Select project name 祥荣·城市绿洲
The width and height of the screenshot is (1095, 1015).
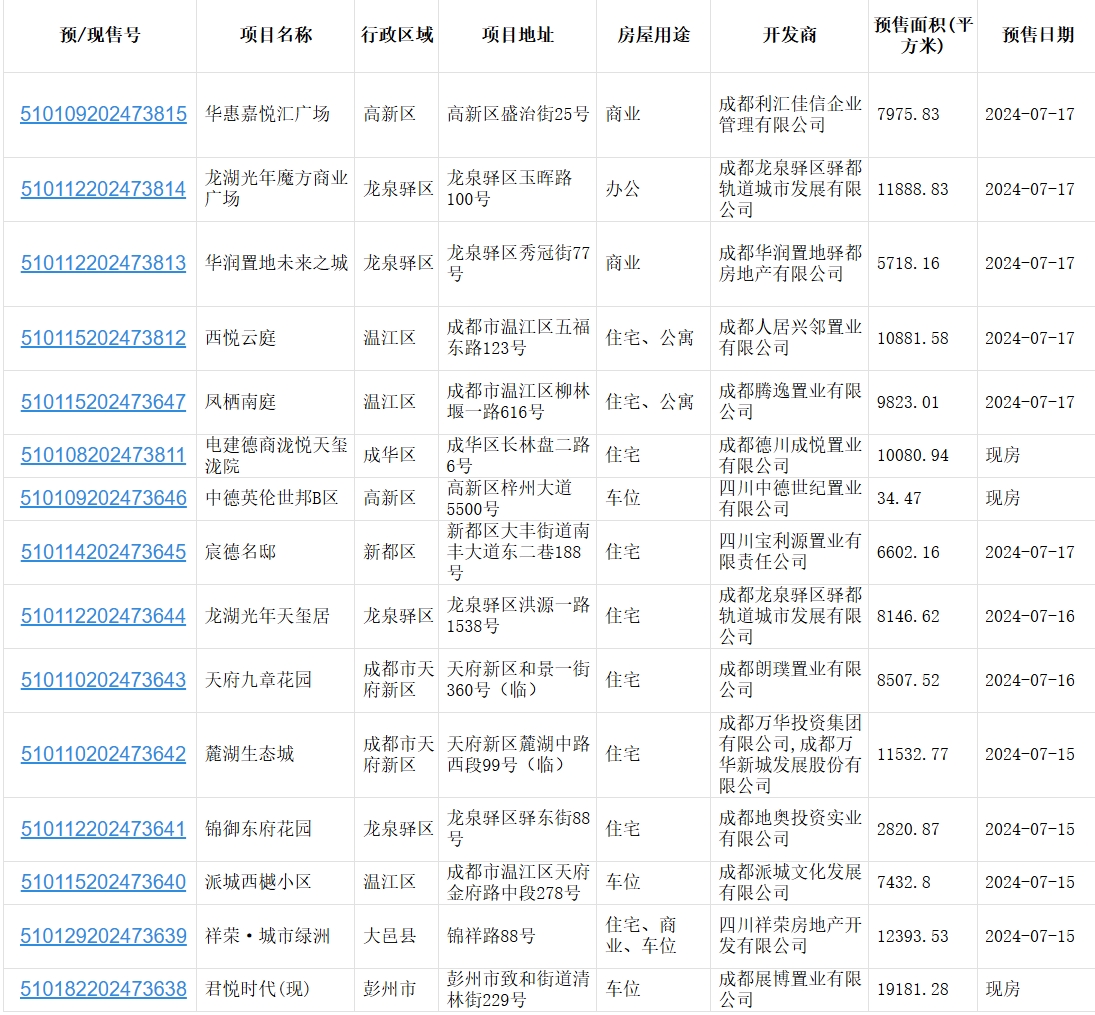tap(267, 936)
